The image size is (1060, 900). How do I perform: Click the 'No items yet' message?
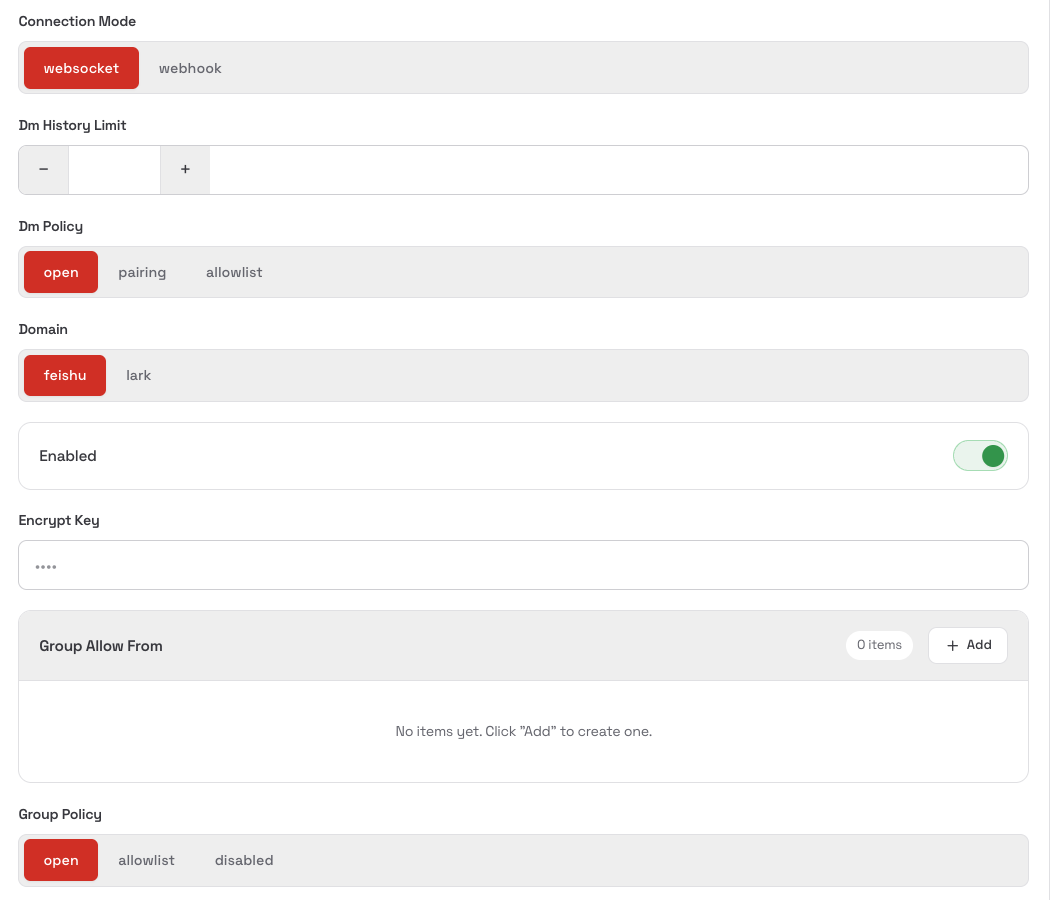(524, 732)
